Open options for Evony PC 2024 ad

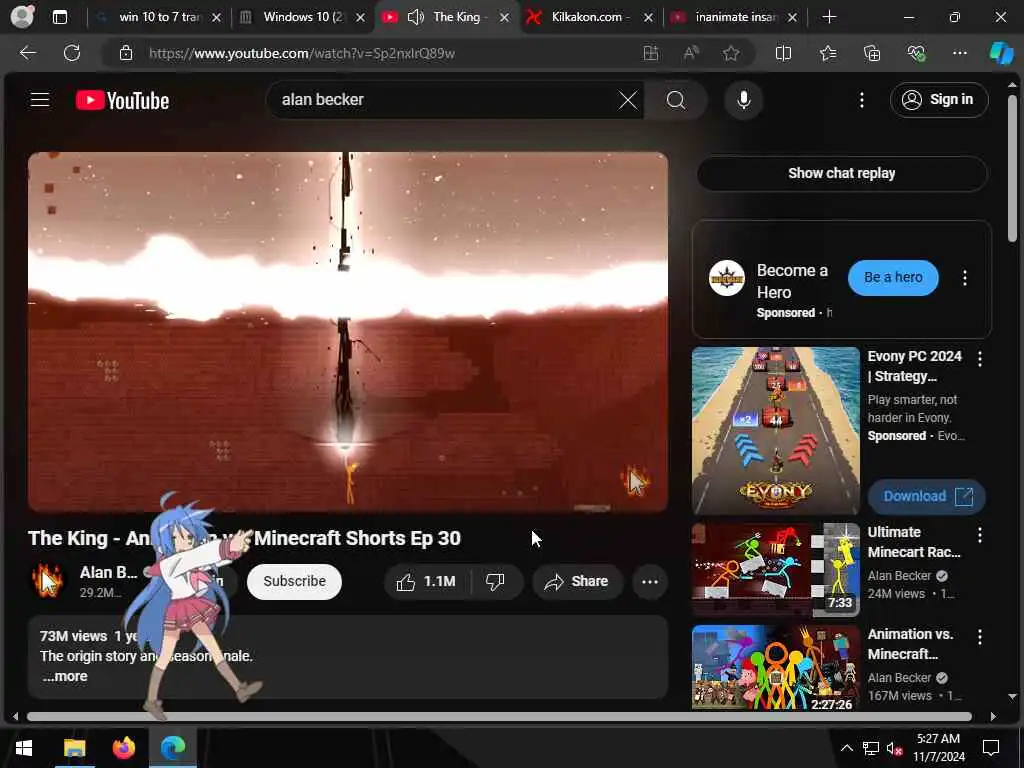[x=980, y=358]
